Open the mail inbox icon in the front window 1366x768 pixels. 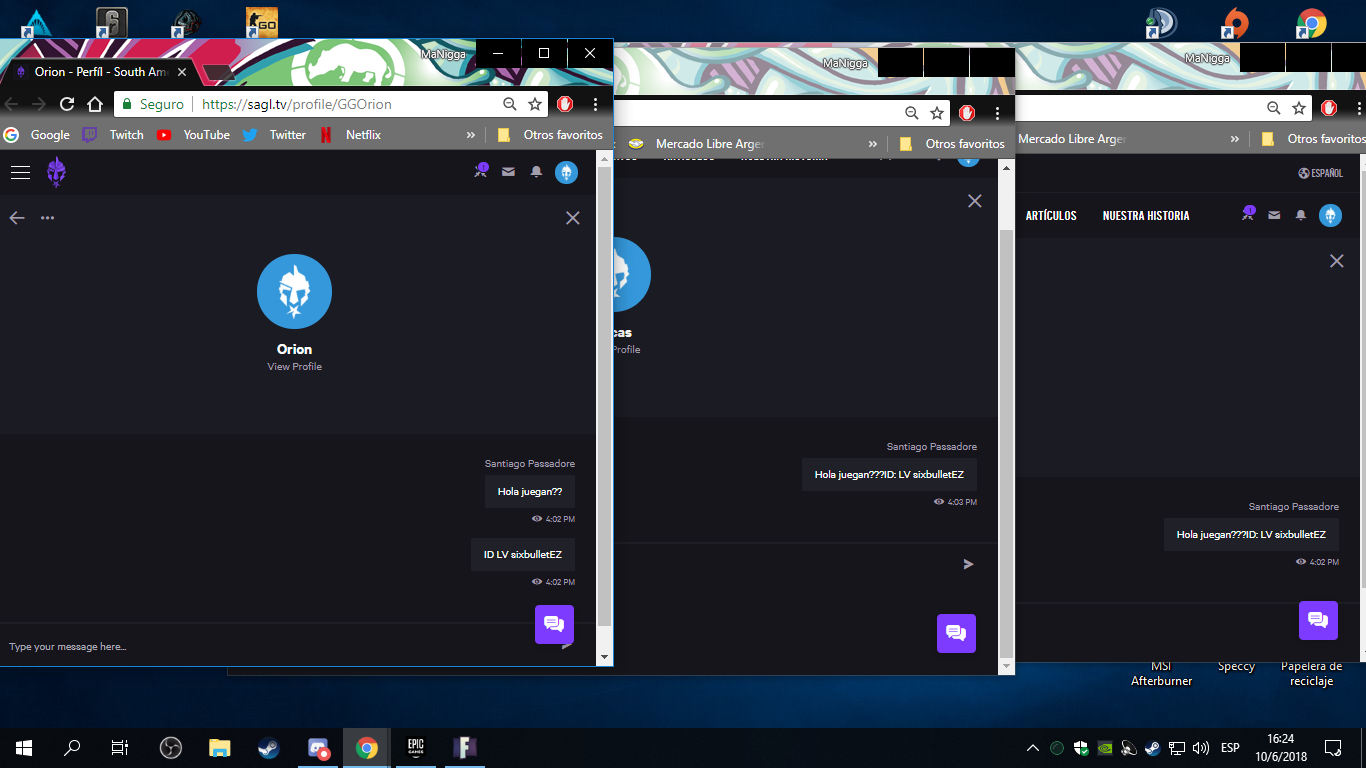(x=508, y=172)
